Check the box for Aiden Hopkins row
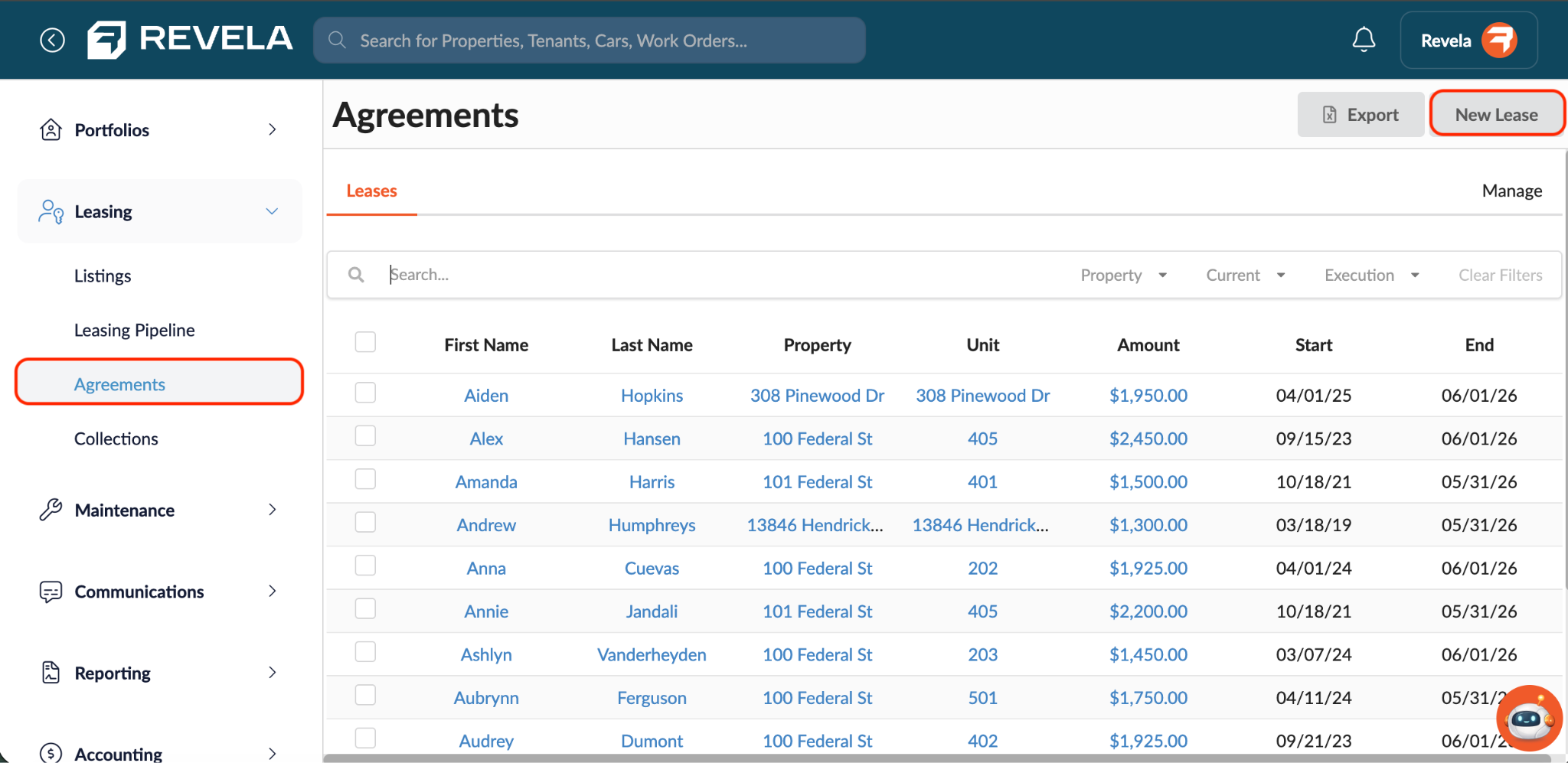This screenshot has width=1568, height=763. coord(365,393)
